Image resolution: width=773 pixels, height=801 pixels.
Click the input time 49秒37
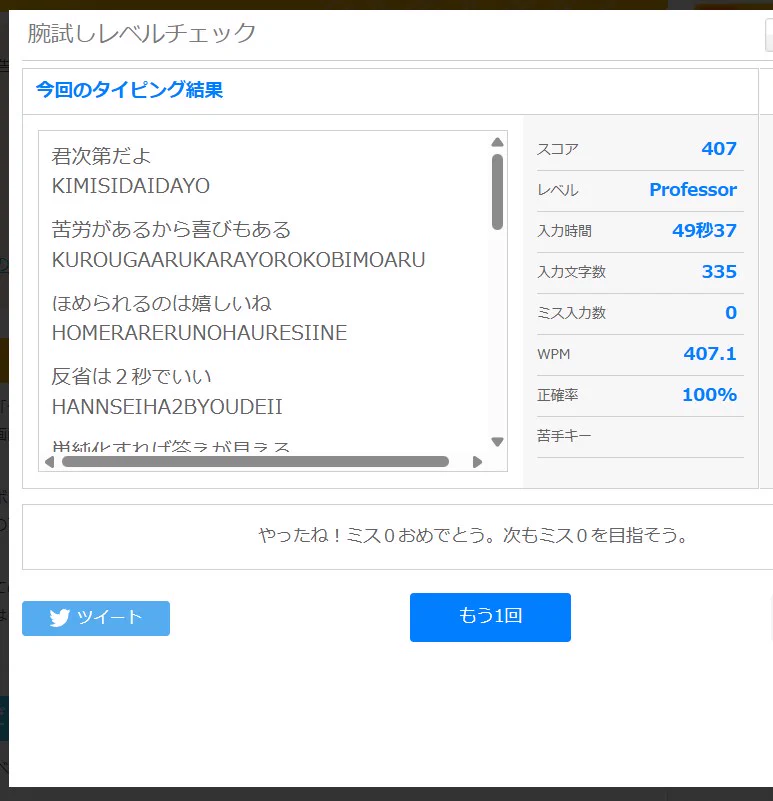[704, 230]
